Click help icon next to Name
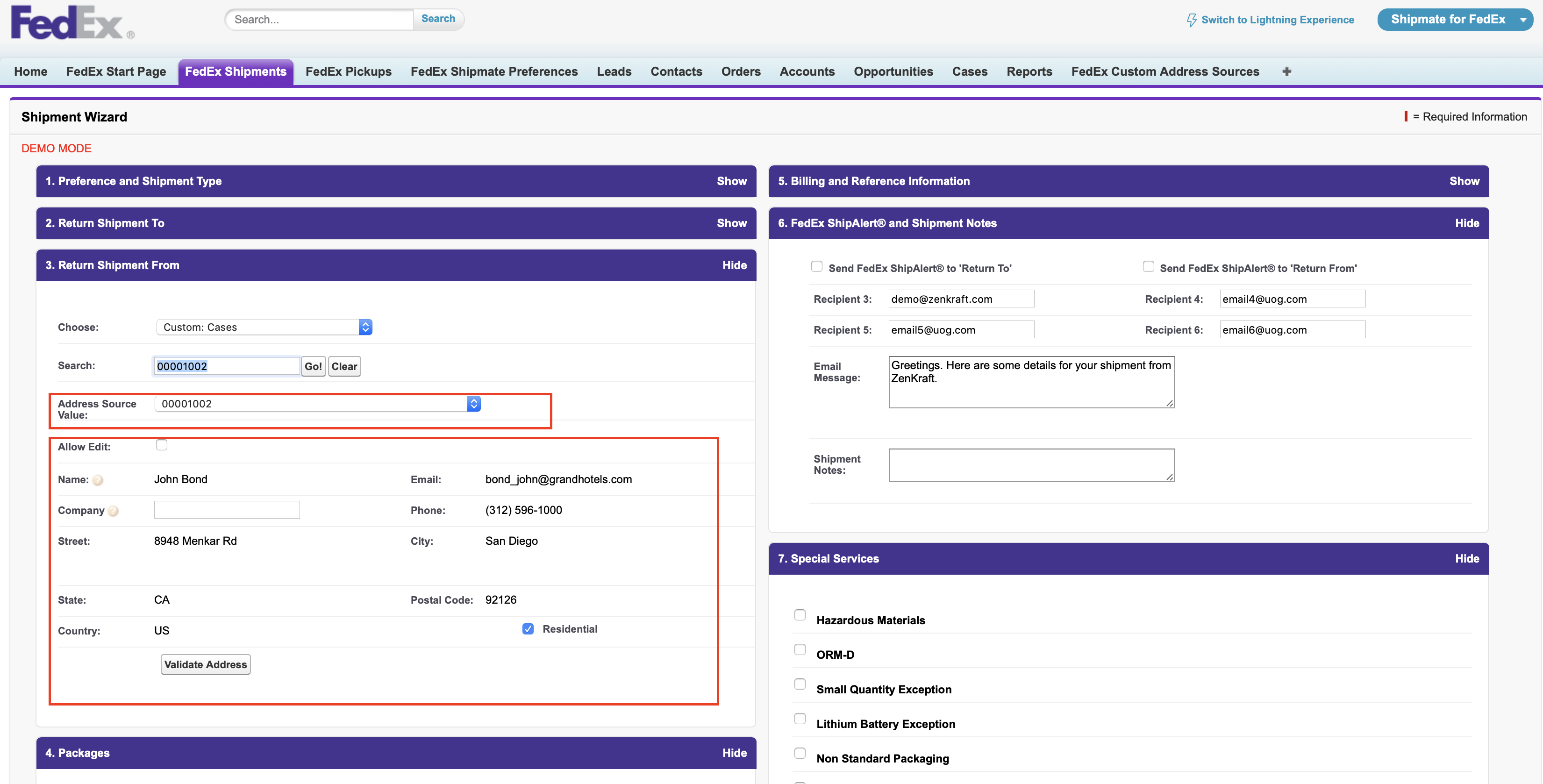1543x784 pixels. coord(98,480)
